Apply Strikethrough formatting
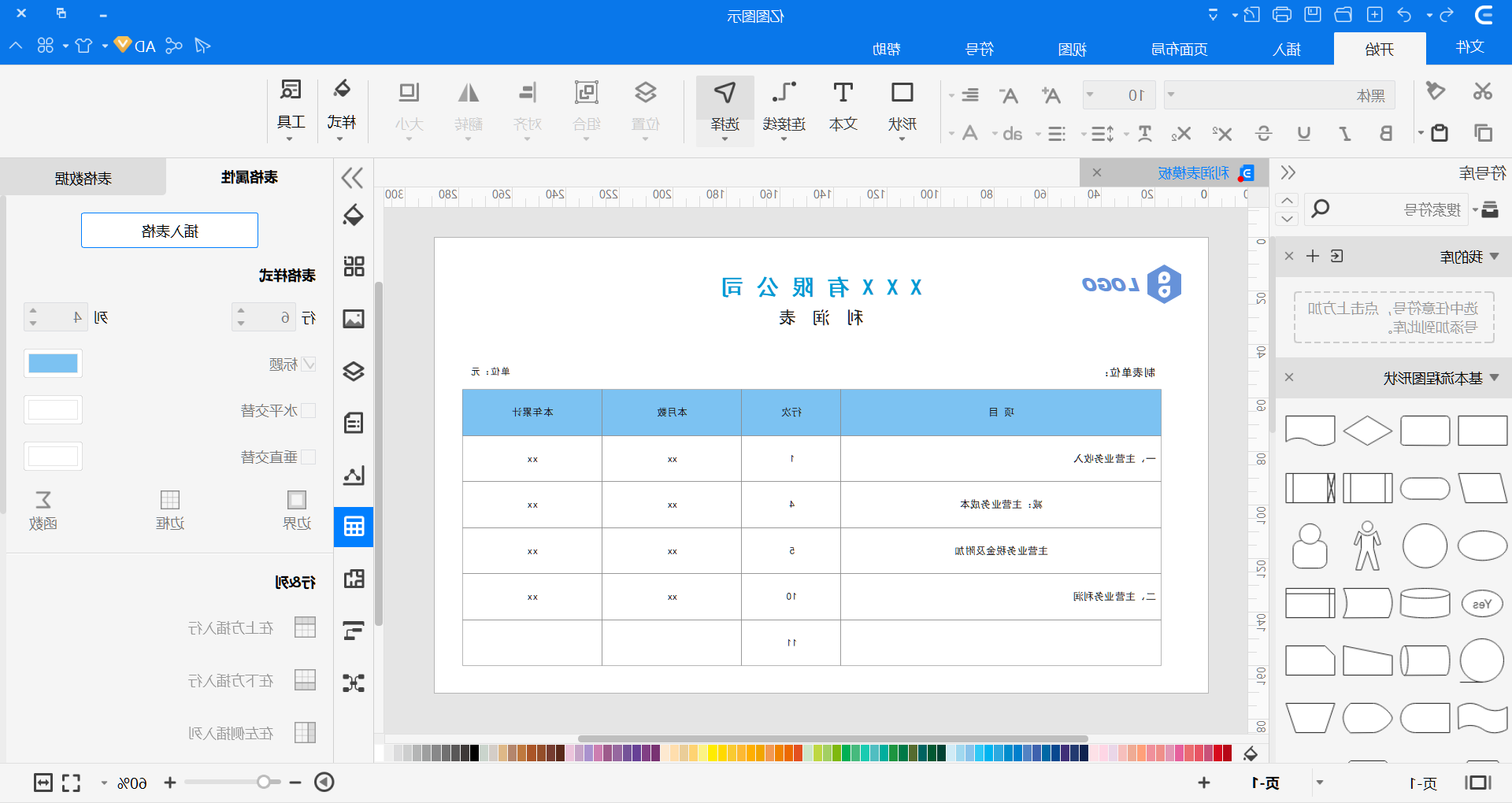 1264,134
